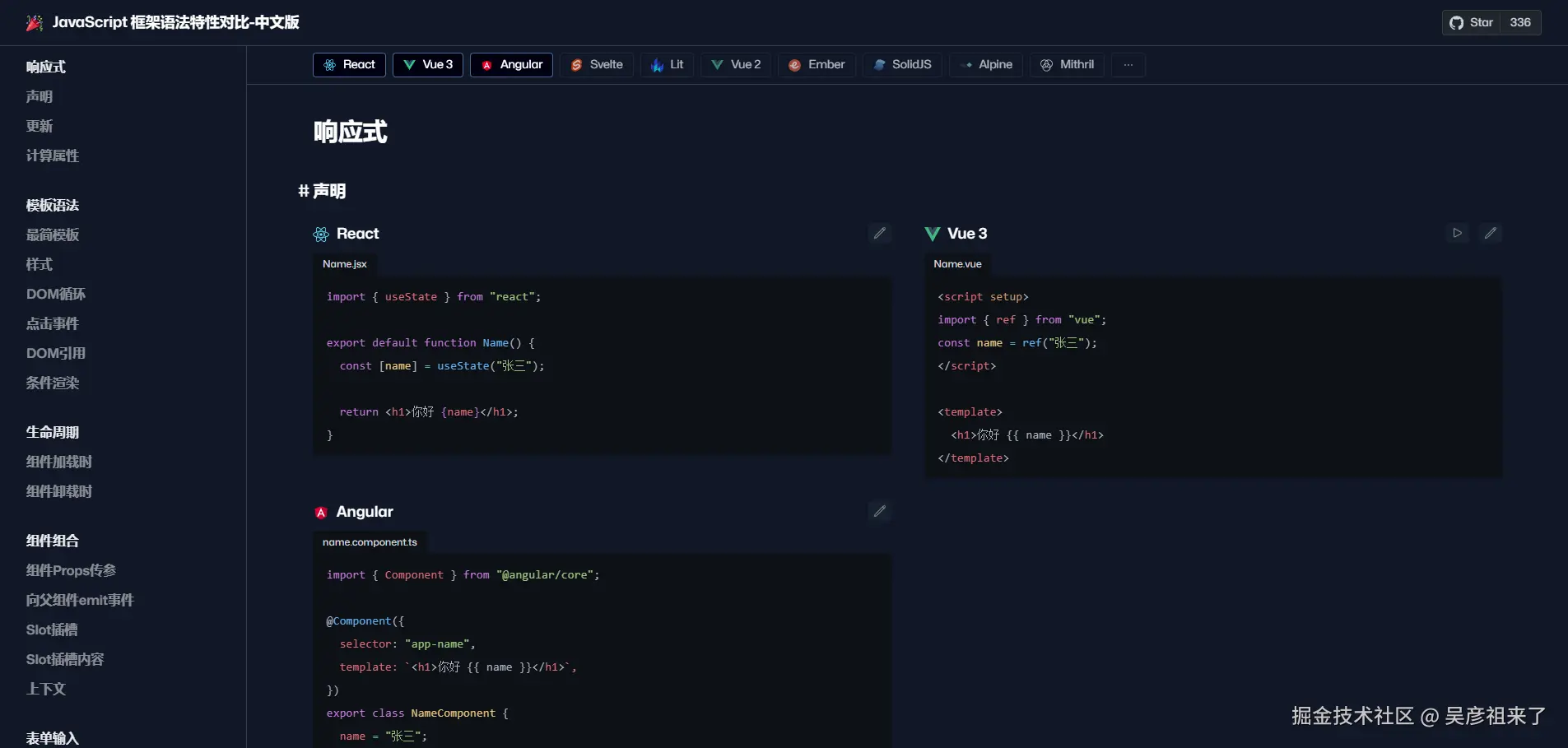
Task: Open 条件渲染 in the sidebar
Action: [x=53, y=383]
